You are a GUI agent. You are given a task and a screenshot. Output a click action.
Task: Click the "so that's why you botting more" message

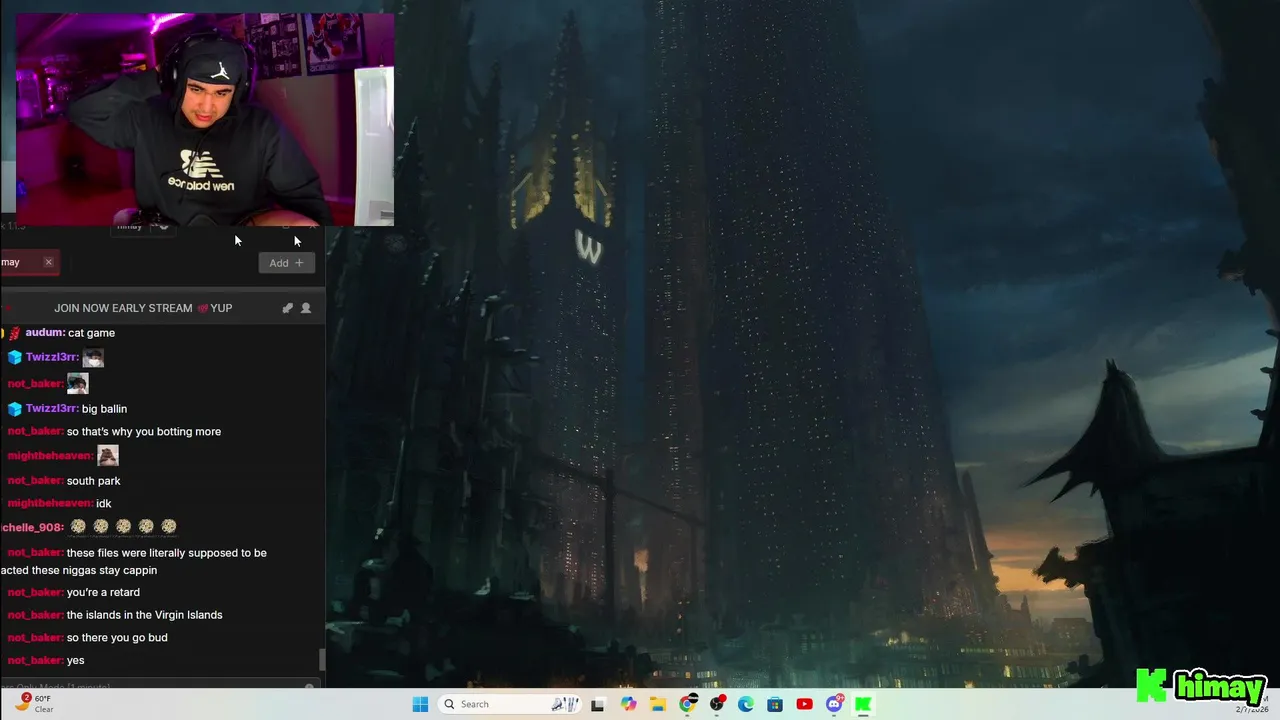coord(144,432)
